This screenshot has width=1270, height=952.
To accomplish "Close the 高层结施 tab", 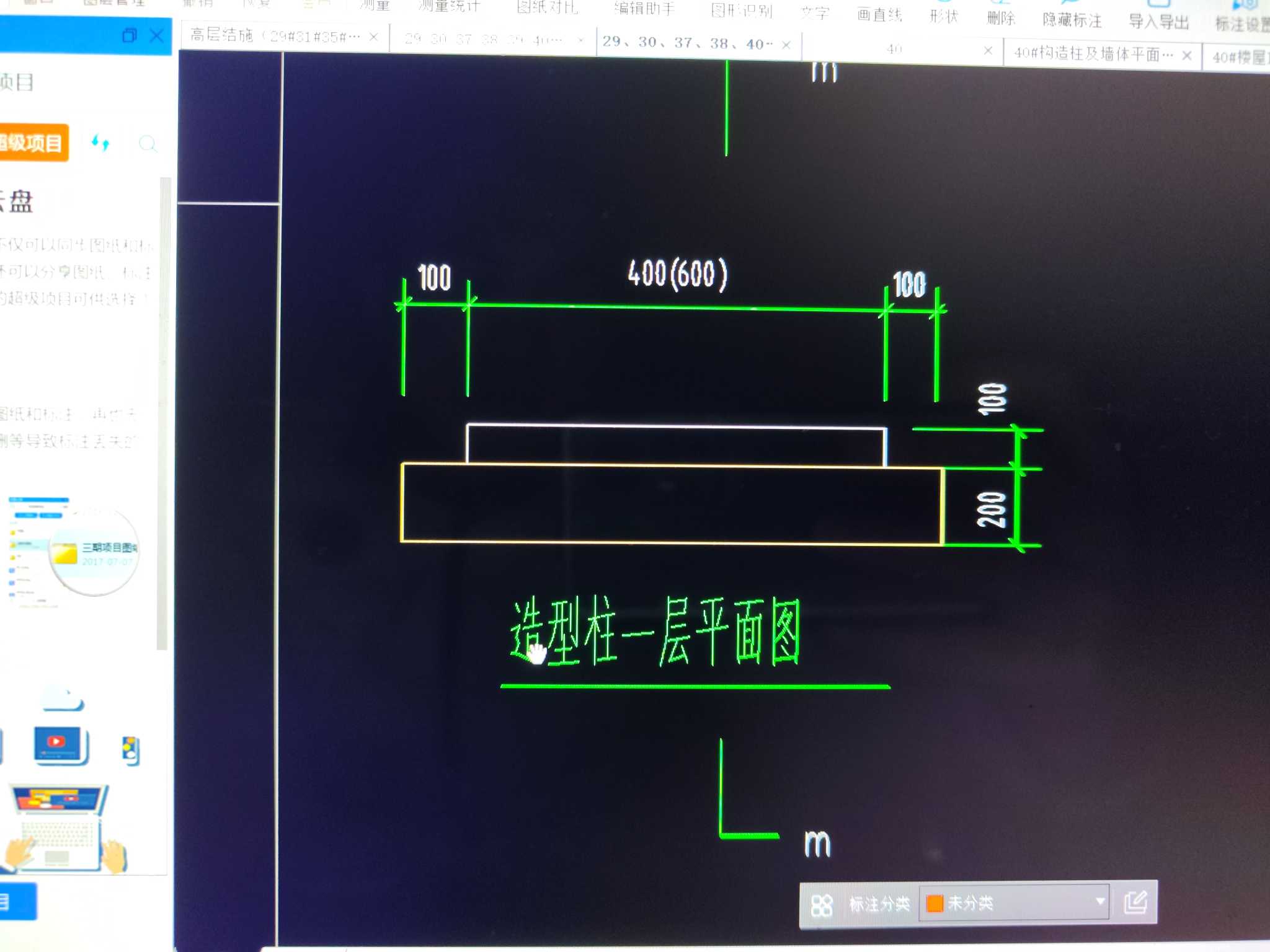I will (373, 37).
